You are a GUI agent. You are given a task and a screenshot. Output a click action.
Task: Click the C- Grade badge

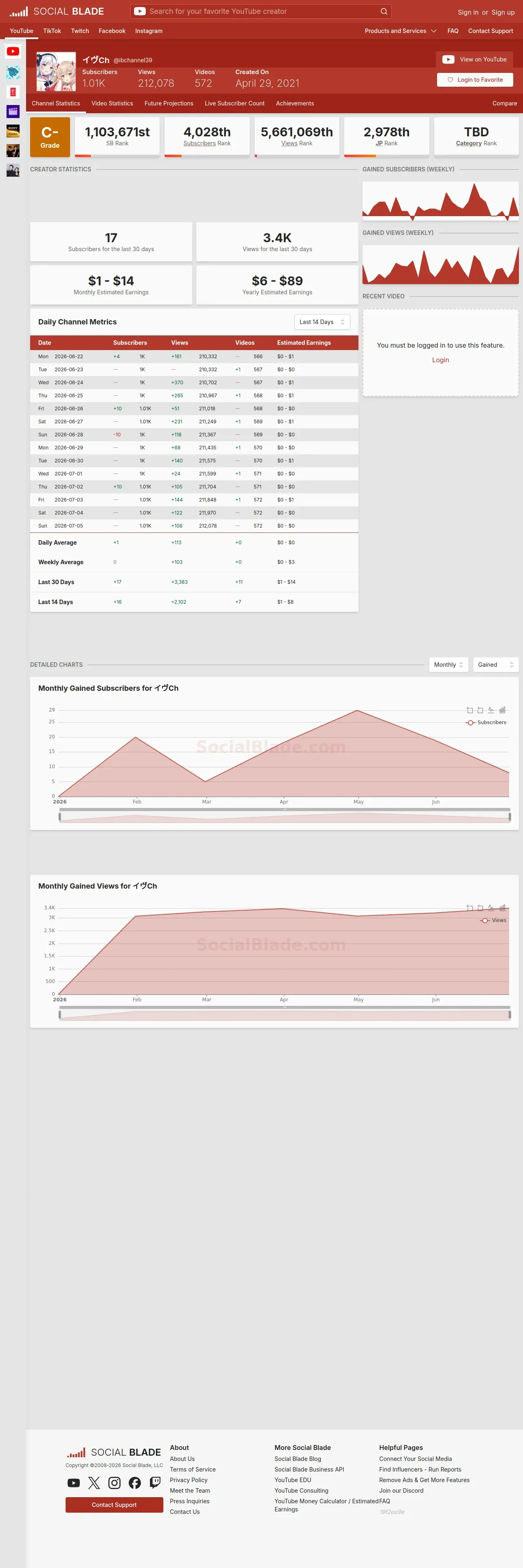(50, 137)
